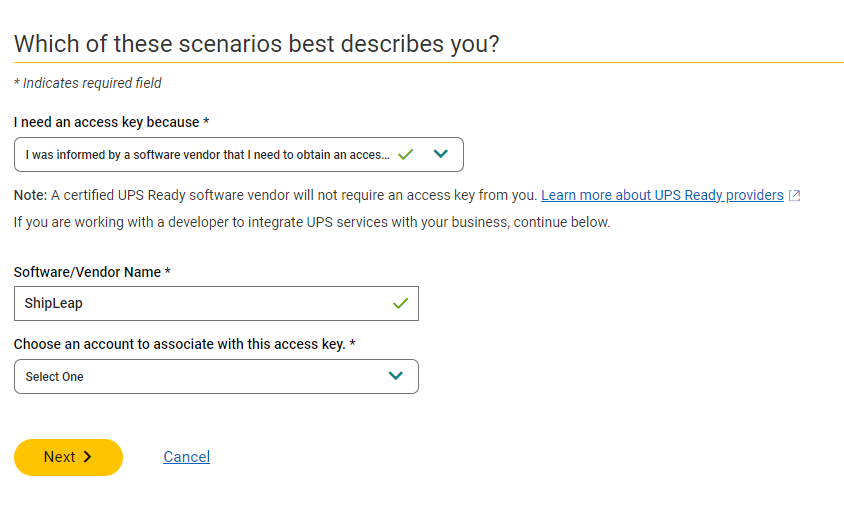
Task: Click the 'Choose an account to associate' label
Action: 184,344
